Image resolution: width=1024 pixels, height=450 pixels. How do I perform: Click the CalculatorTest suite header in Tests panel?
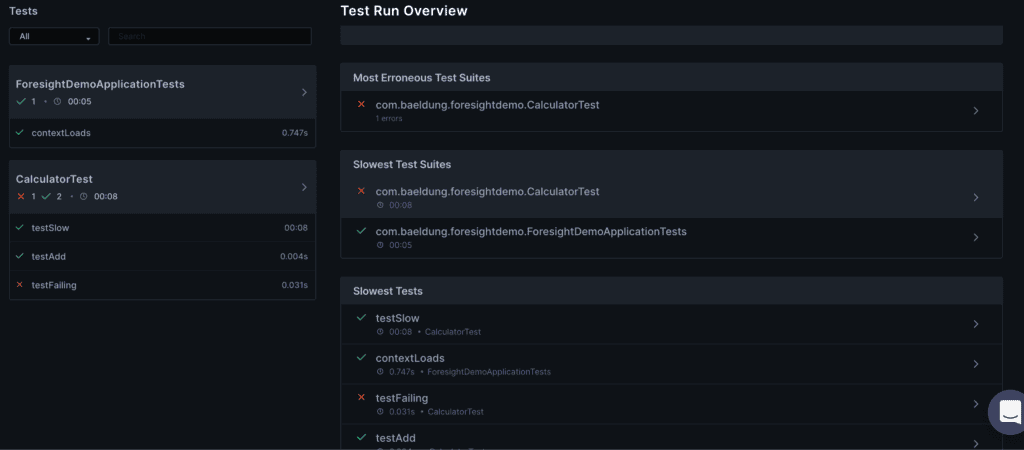pyautogui.click(x=54, y=179)
